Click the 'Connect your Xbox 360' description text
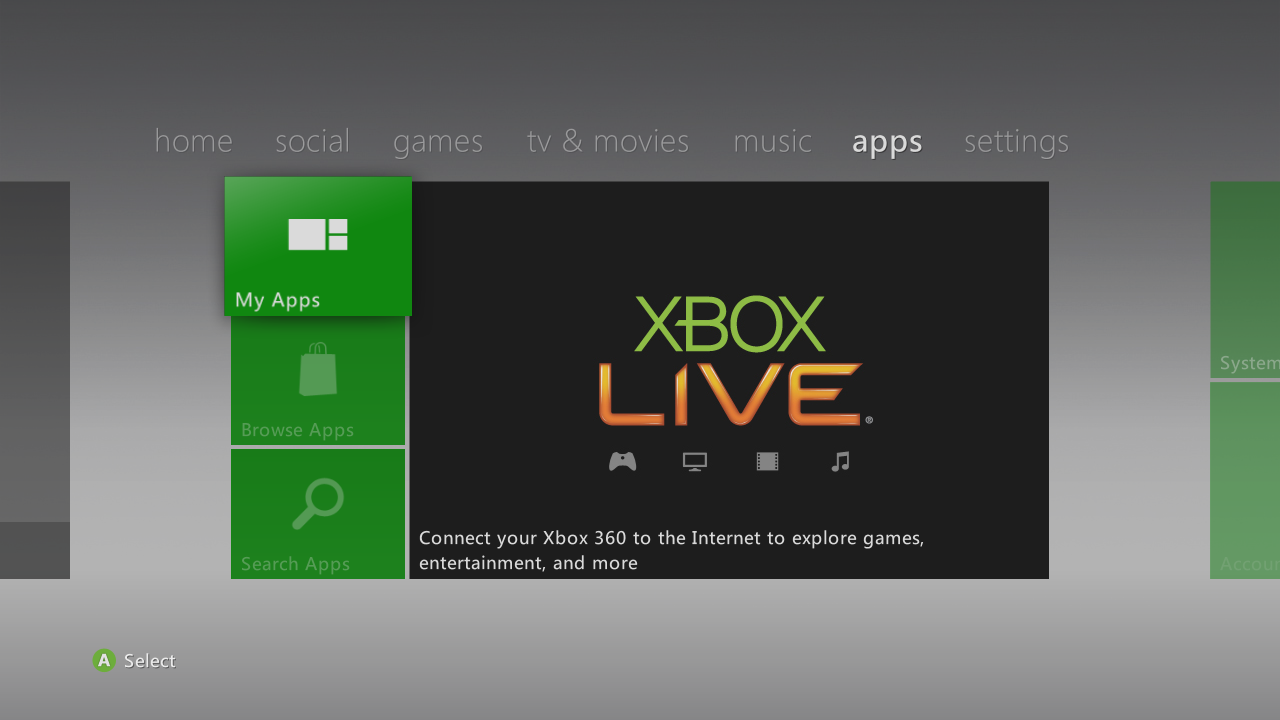Screen dimensions: 1280x720 pos(671,550)
